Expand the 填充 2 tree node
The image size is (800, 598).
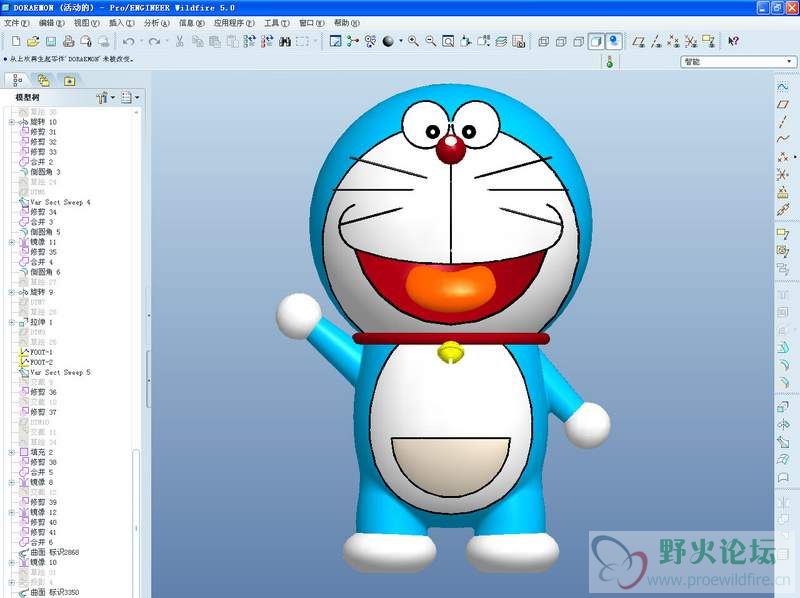click(11, 453)
